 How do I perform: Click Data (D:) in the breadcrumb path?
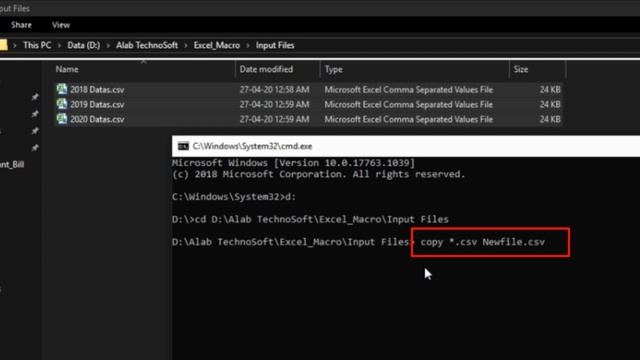(x=84, y=45)
